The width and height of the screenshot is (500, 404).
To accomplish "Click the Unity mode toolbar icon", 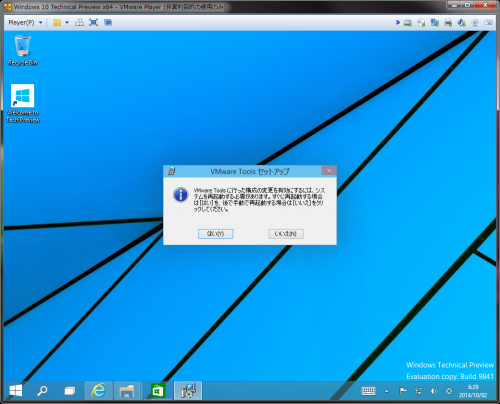I will point(108,23).
